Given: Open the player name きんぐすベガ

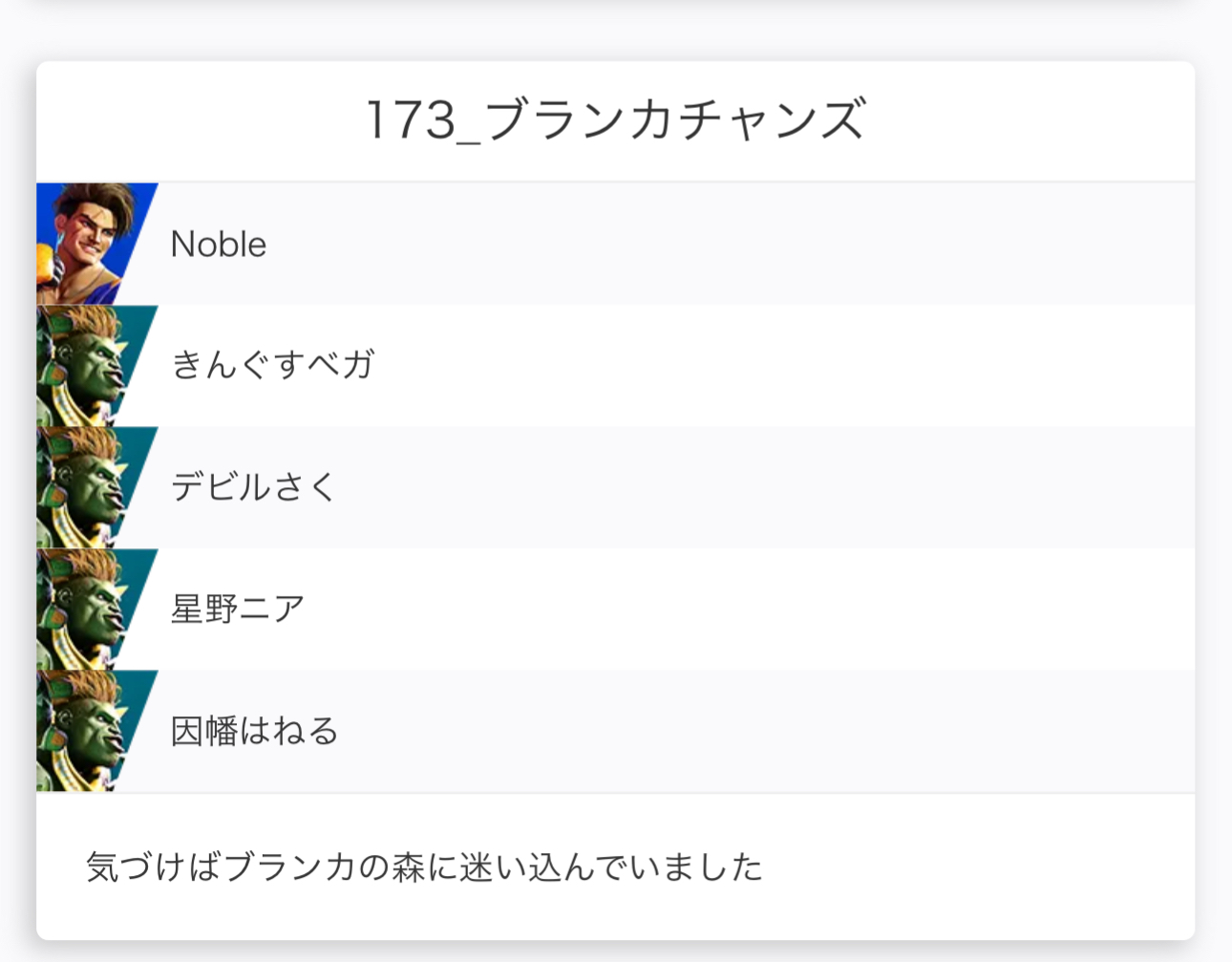Looking at the screenshot, I should [x=272, y=365].
